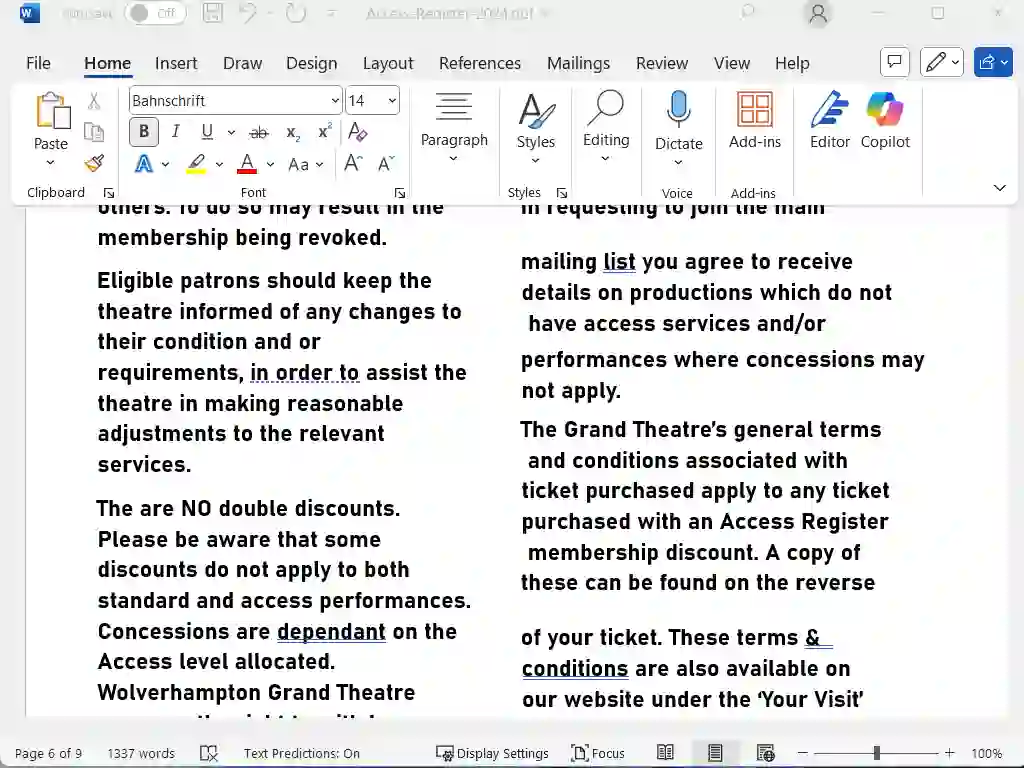1024x768 pixels.
Task: Expand the Styles gallery dropdown
Action: click(535, 160)
